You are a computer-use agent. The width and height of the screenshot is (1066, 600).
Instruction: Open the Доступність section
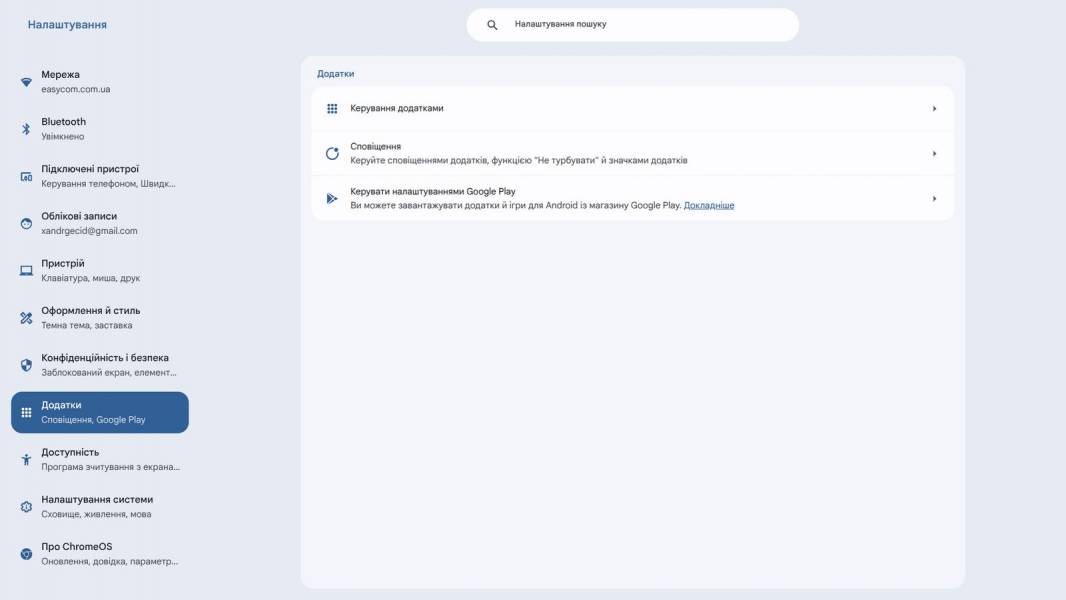[x=100, y=459]
